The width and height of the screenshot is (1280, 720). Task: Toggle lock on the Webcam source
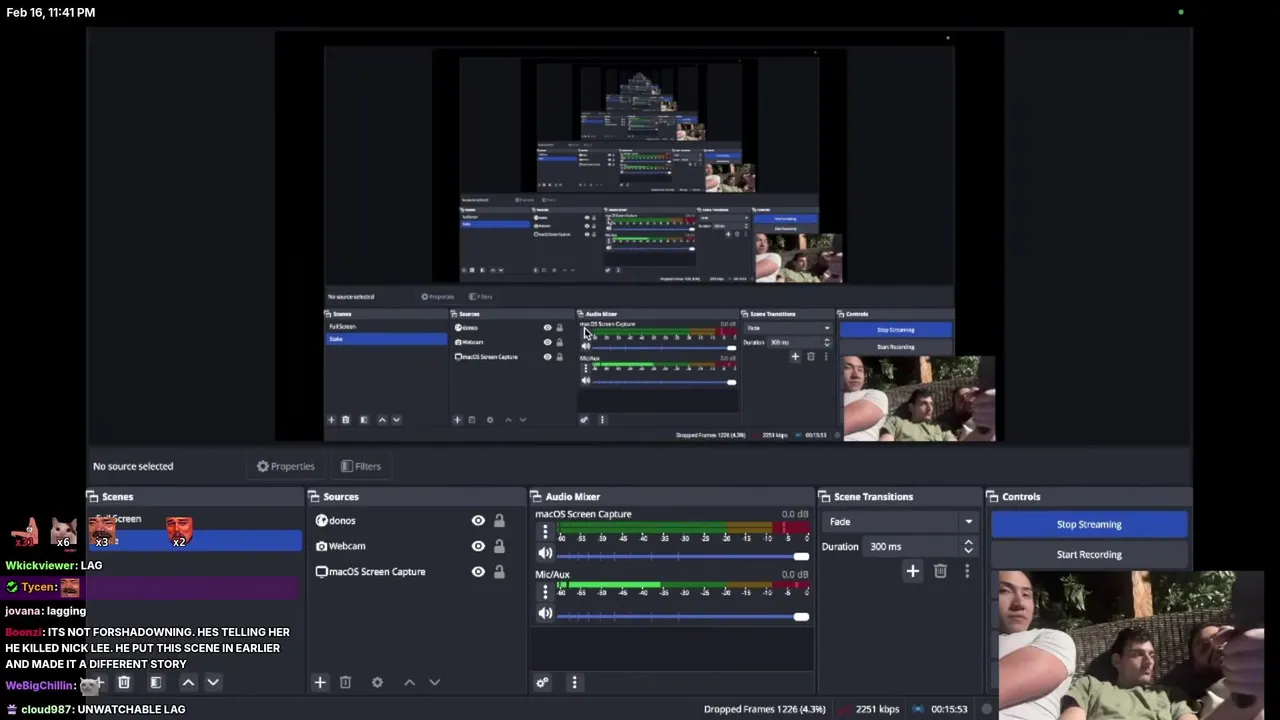[x=499, y=546]
